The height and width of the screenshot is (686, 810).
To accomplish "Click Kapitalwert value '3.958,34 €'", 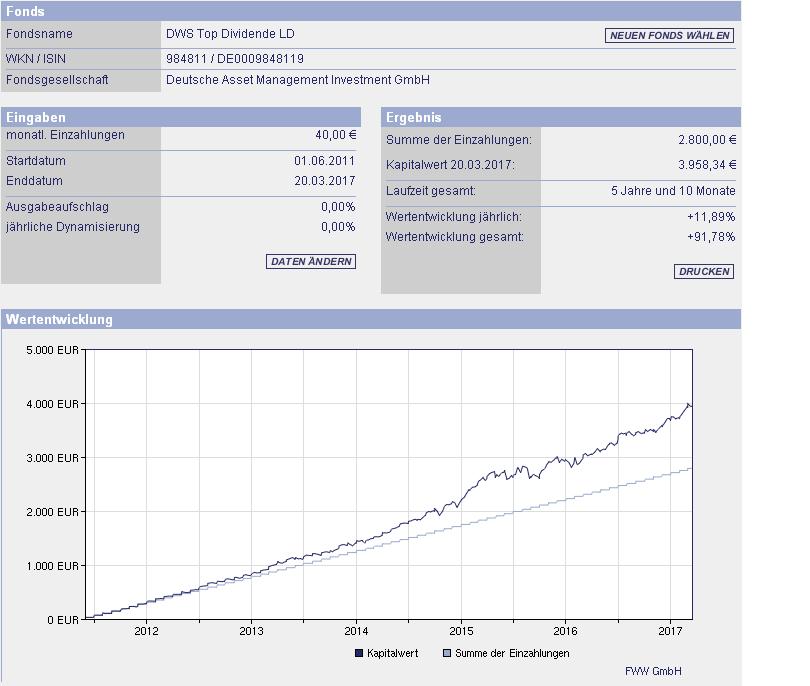I will [707, 165].
